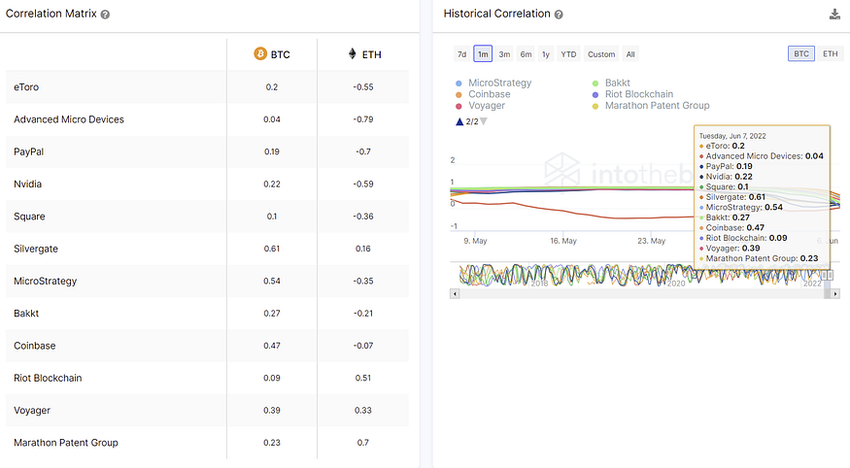Screen dimensions: 850x468
Task: Click the Historical Correlation heading
Action: point(497,14)
